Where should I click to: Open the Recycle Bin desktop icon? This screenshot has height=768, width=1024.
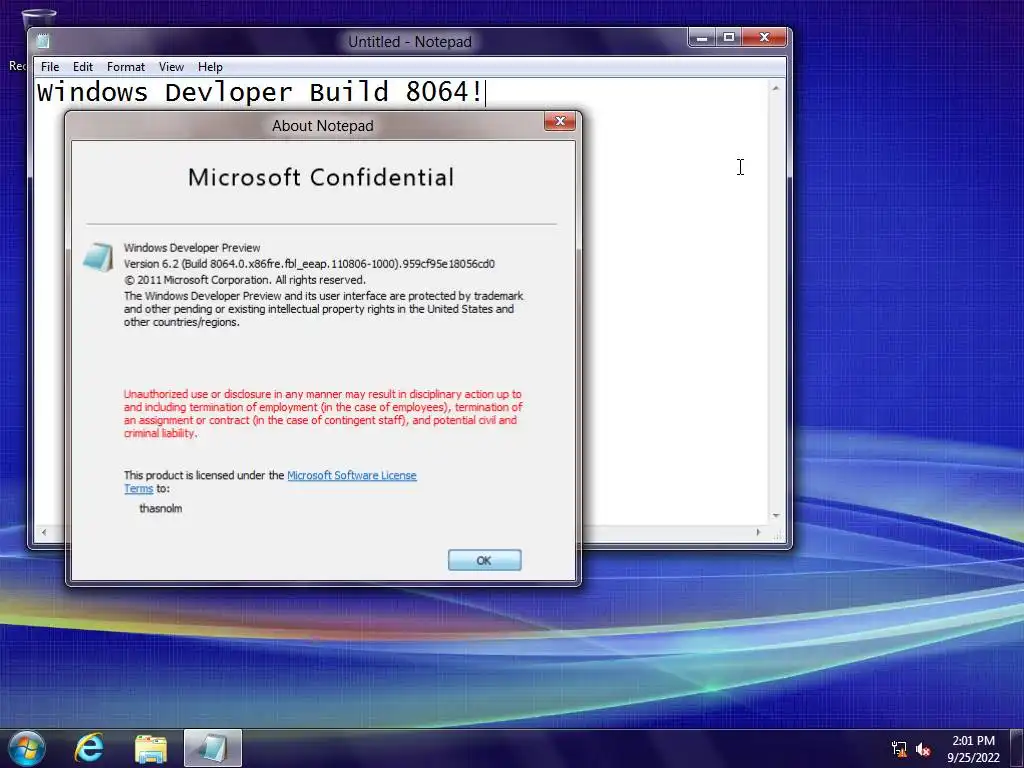[x=37, y=18]
